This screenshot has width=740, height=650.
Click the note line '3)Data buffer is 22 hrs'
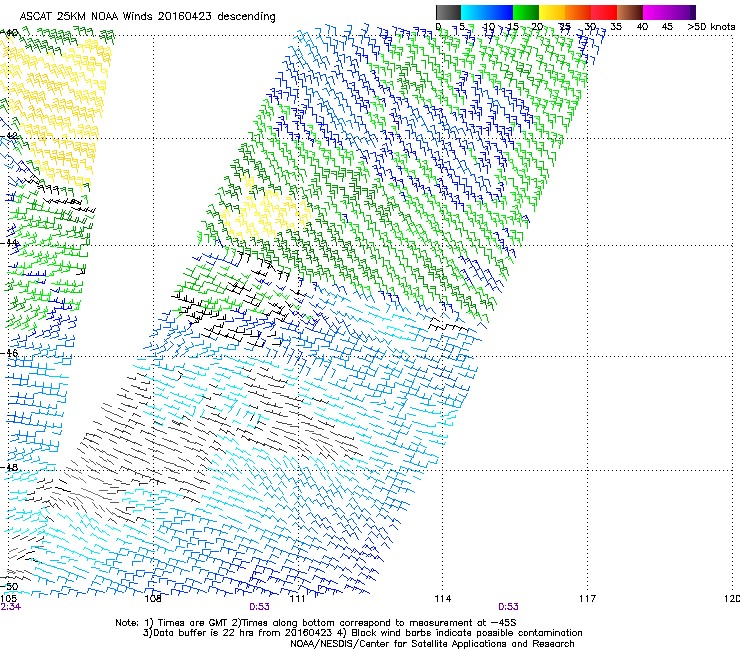(x=362, y=633)
